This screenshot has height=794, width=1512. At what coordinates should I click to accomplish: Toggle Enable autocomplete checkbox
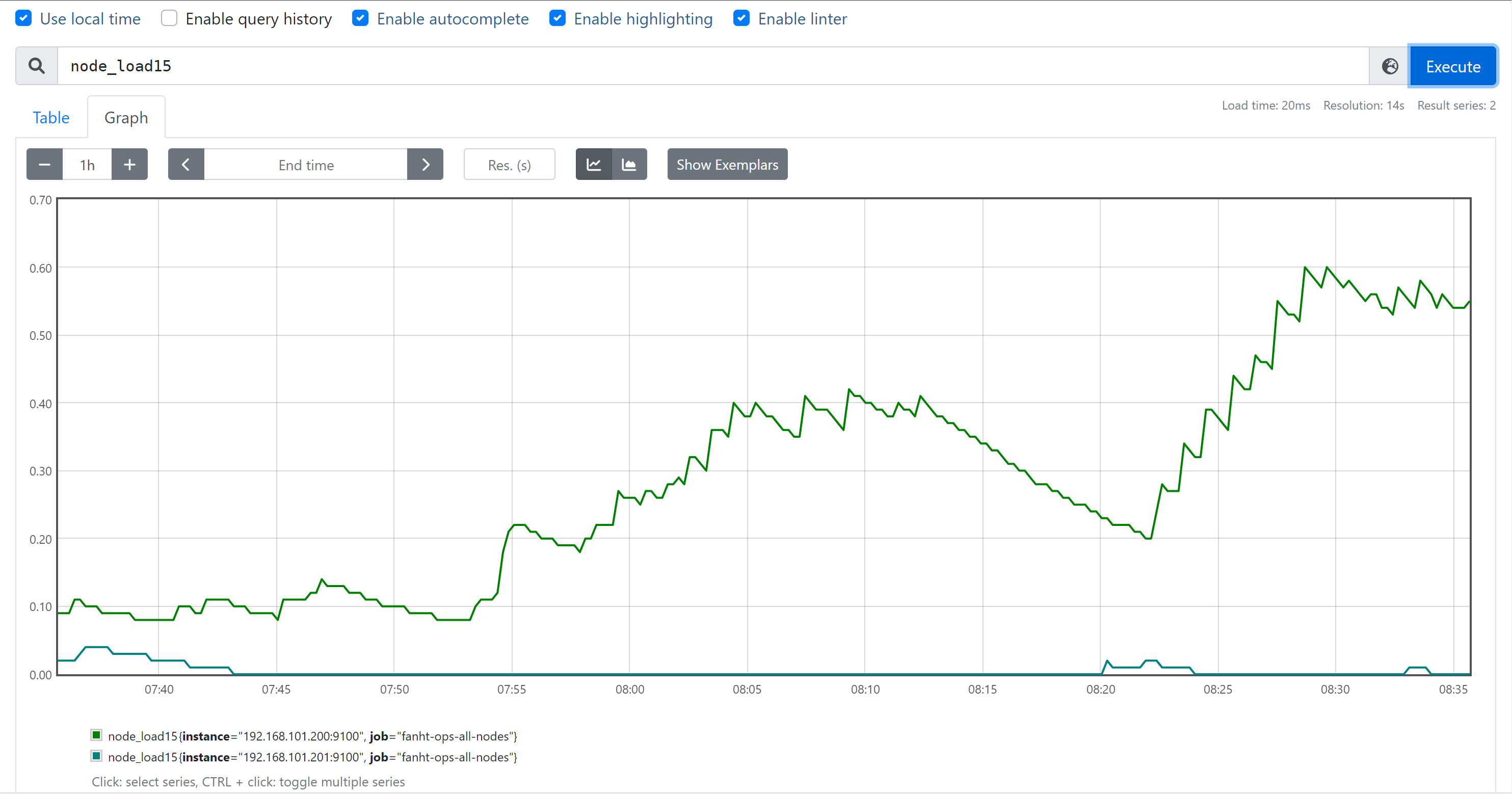[x=360, y=18]
